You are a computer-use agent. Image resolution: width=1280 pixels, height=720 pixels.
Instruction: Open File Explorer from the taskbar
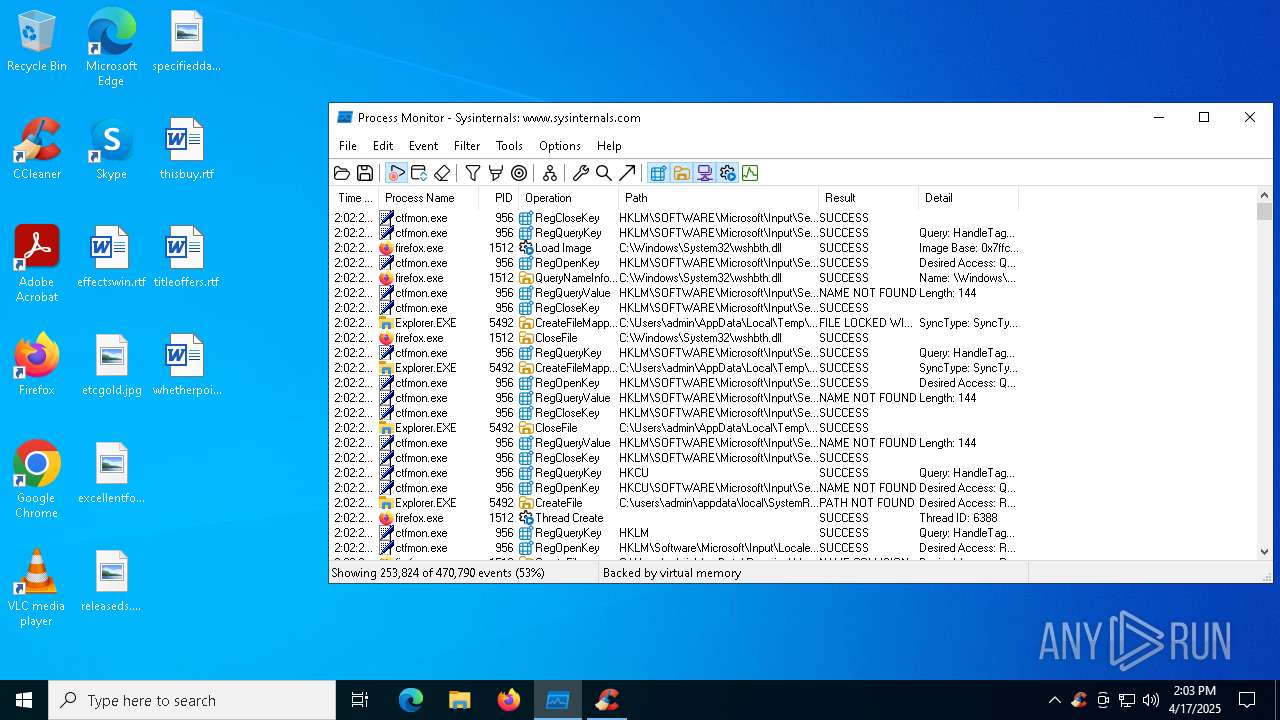pos(459,700)
